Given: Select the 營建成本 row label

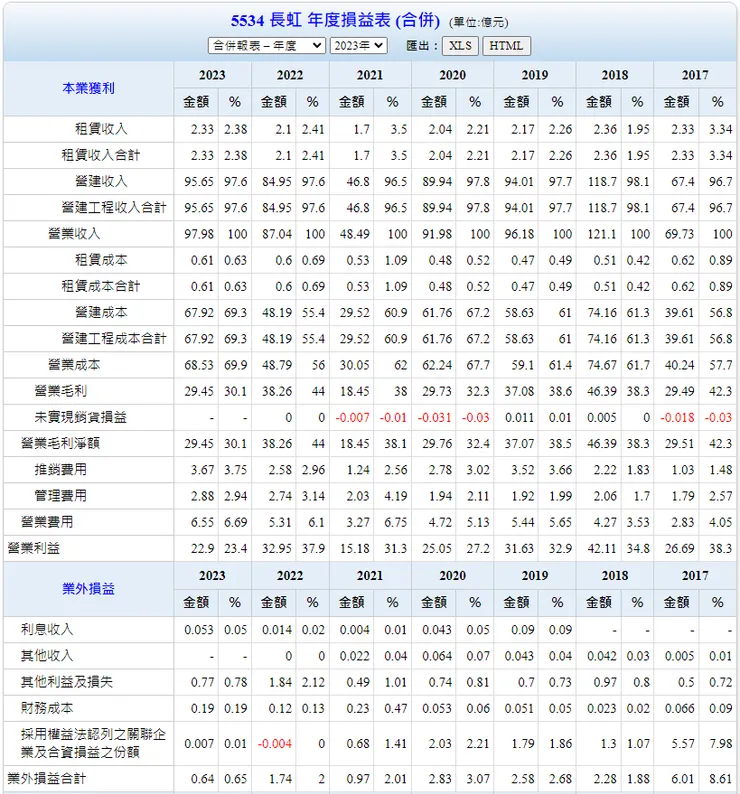Looking at the screenshot, I should click(x=101, y=312).
